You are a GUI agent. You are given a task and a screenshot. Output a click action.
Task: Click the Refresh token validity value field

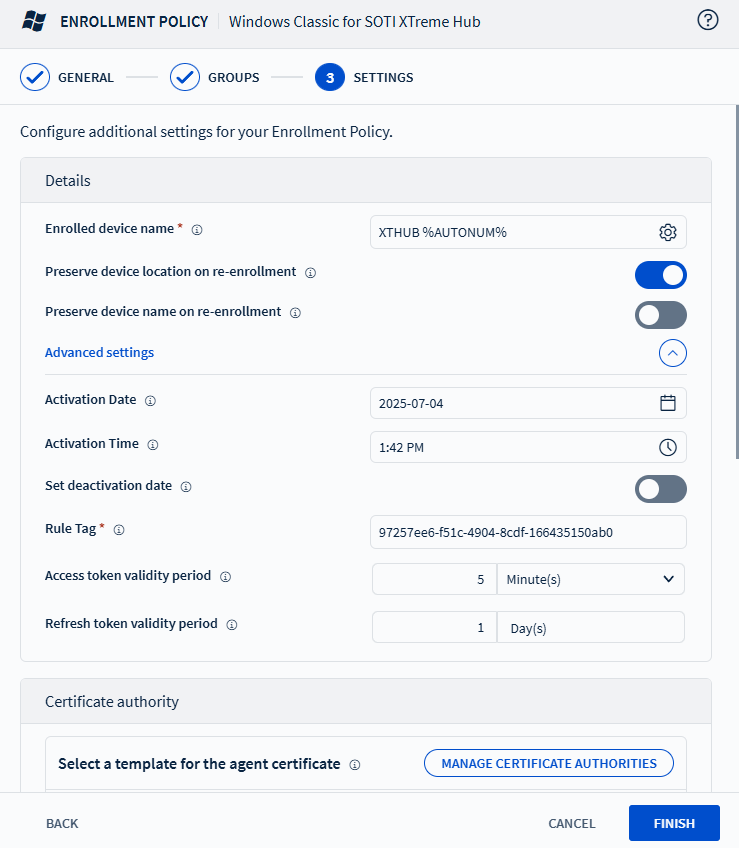pos(433,627)
